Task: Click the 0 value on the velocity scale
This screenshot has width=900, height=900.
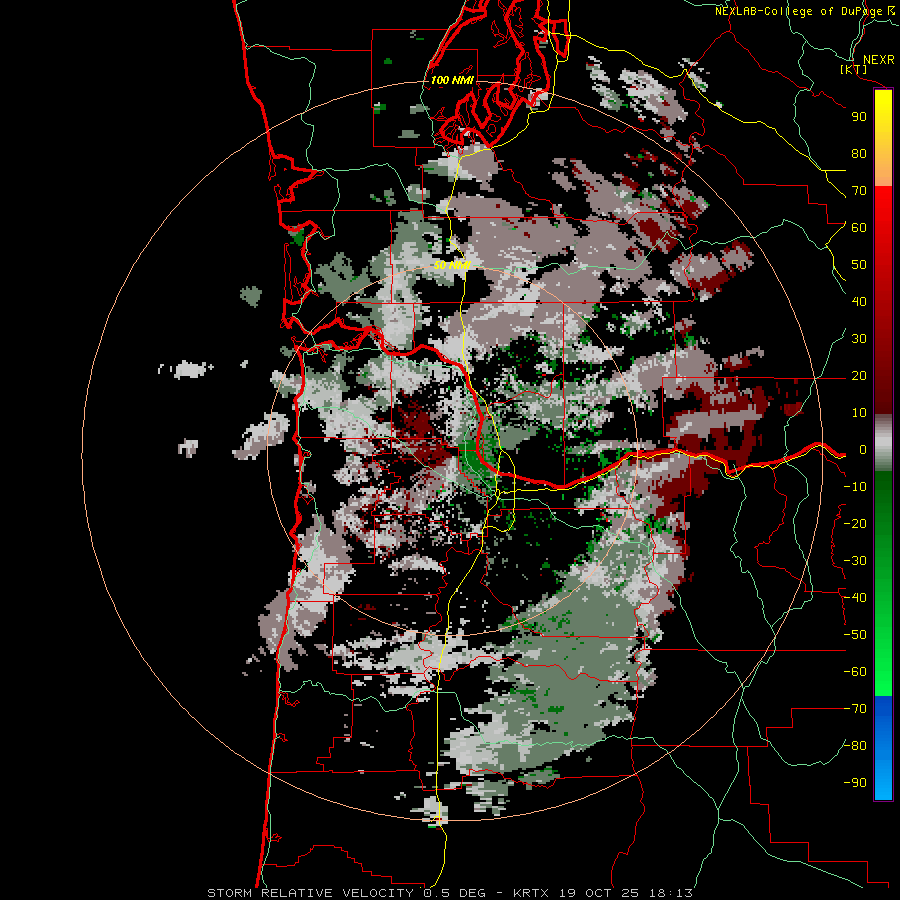Action: pyautogui.click(x=862, y=450)
